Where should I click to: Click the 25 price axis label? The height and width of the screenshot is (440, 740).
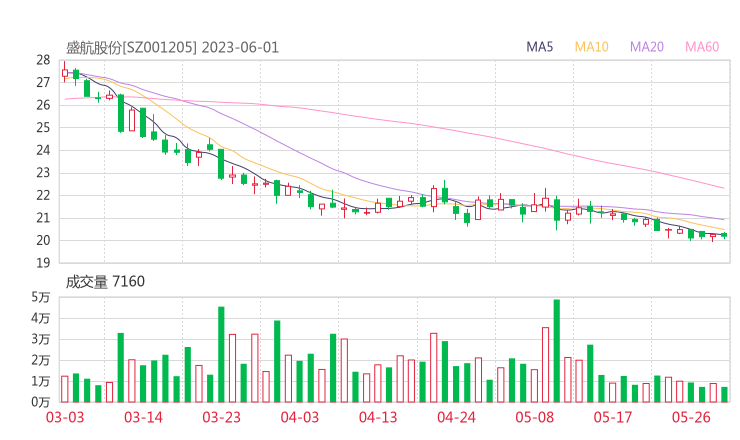point(43,128)
